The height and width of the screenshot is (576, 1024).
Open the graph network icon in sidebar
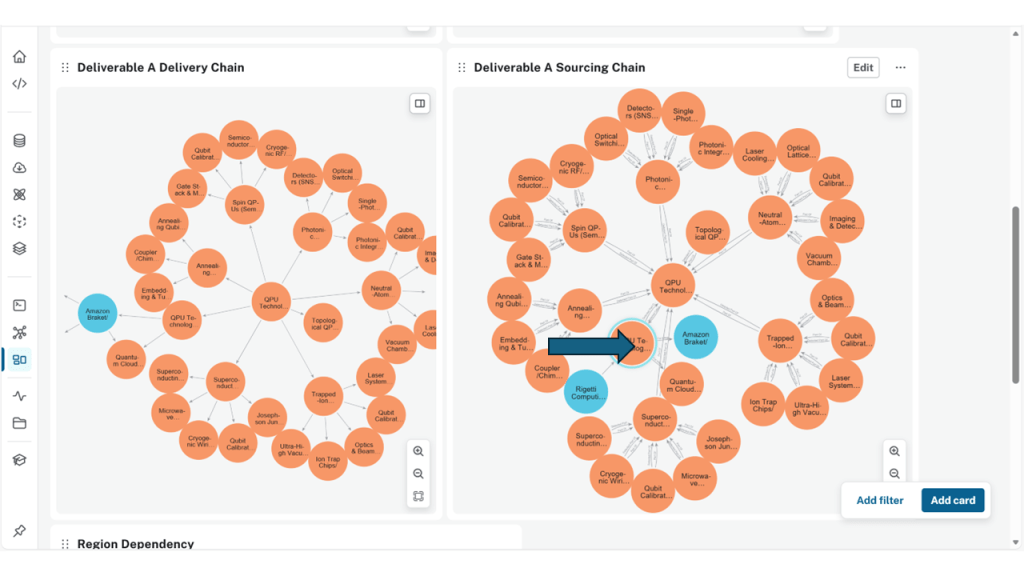pos(19,332)
